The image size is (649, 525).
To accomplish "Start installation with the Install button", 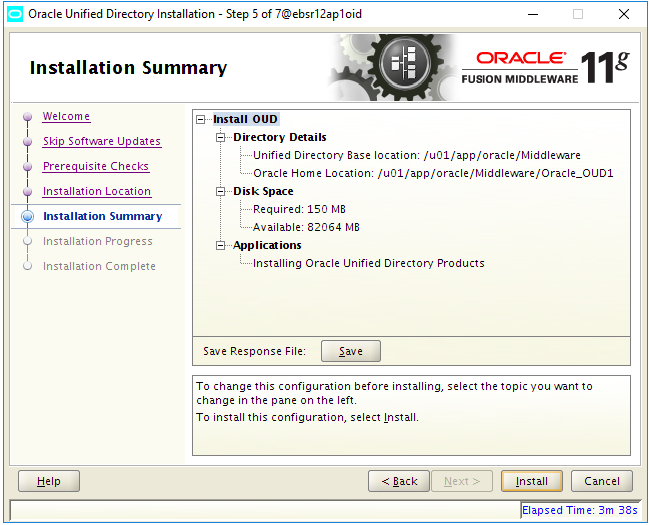I will pyautogui.click(x=532, y=481).
